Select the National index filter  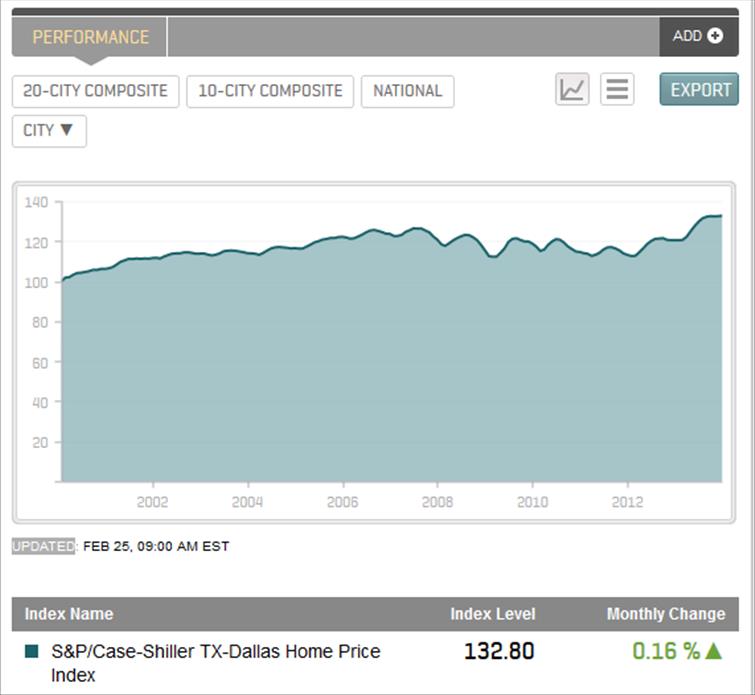coord(407,91)
